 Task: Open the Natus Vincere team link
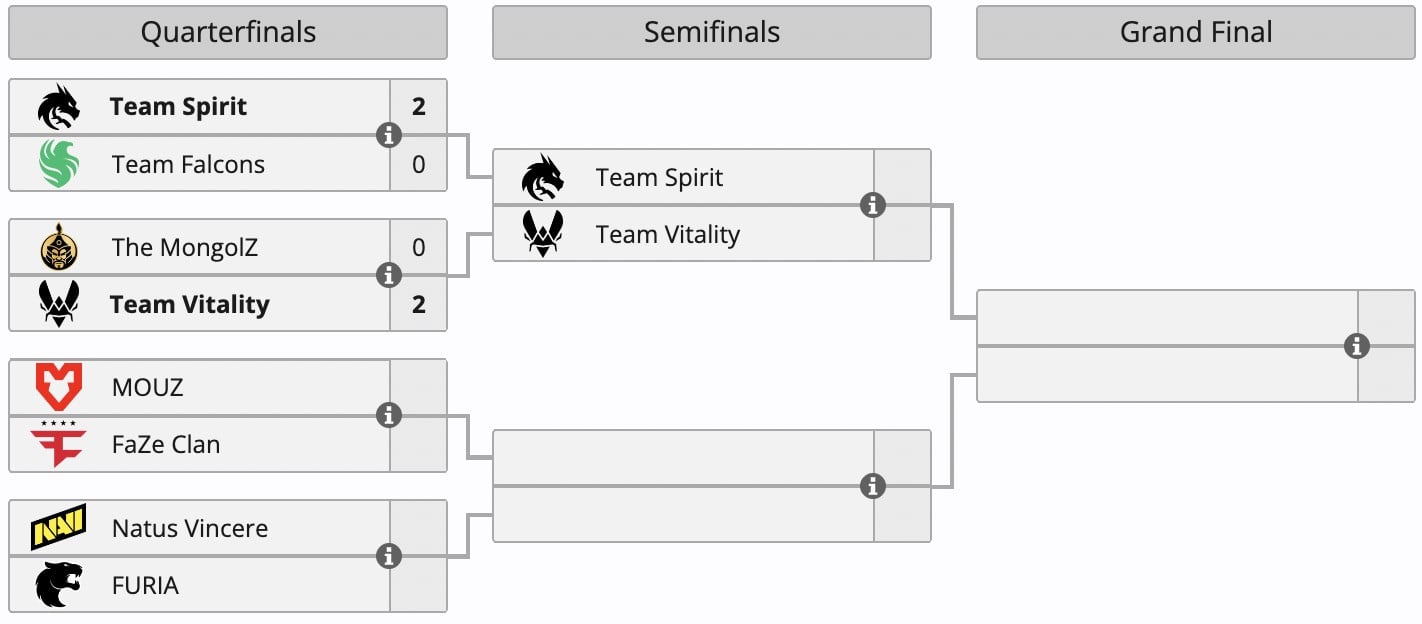pyautogui.click(x=190, y=528)
